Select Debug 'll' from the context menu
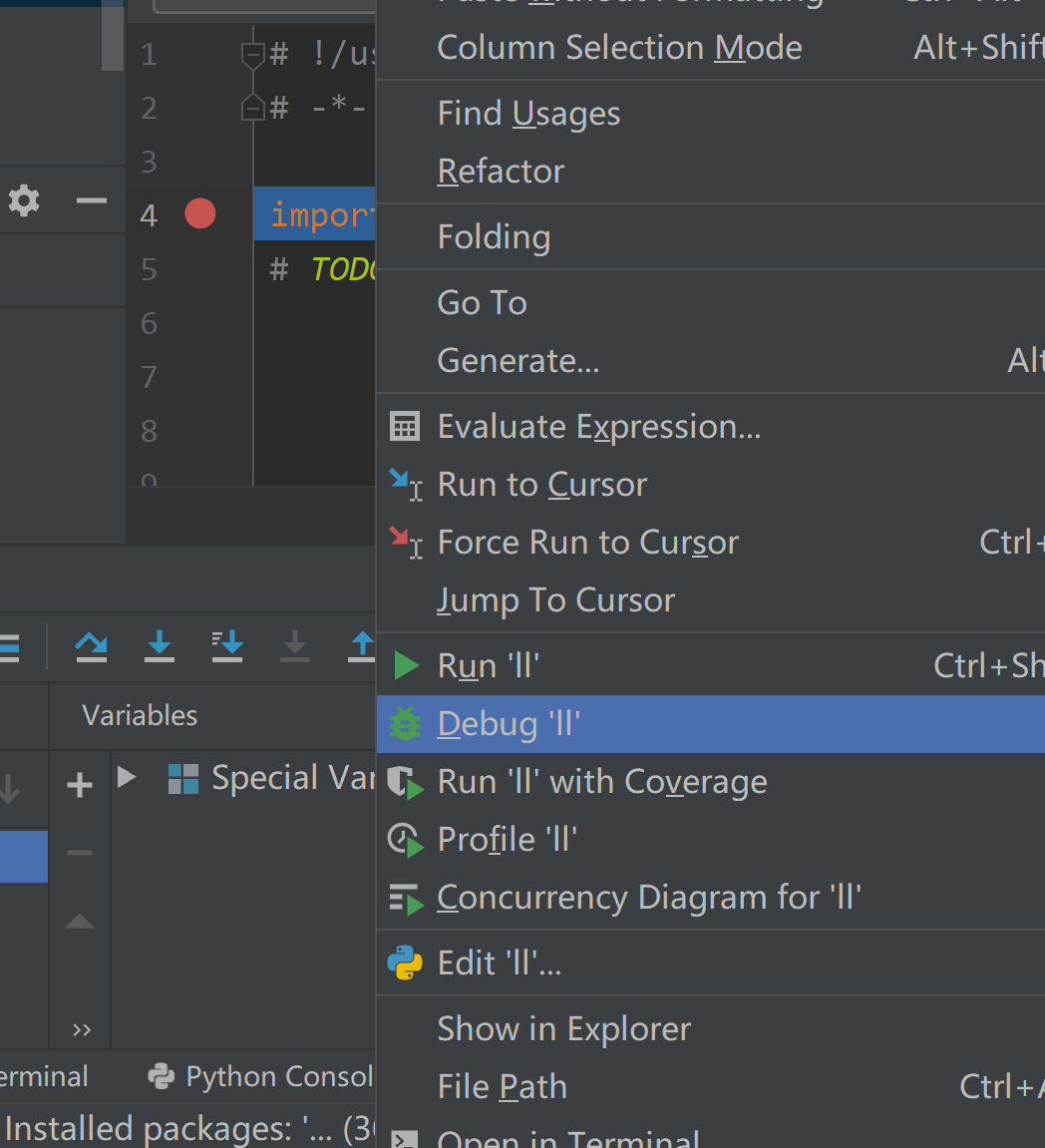This screenshot has height=1148, width=1045. (509, 724)
